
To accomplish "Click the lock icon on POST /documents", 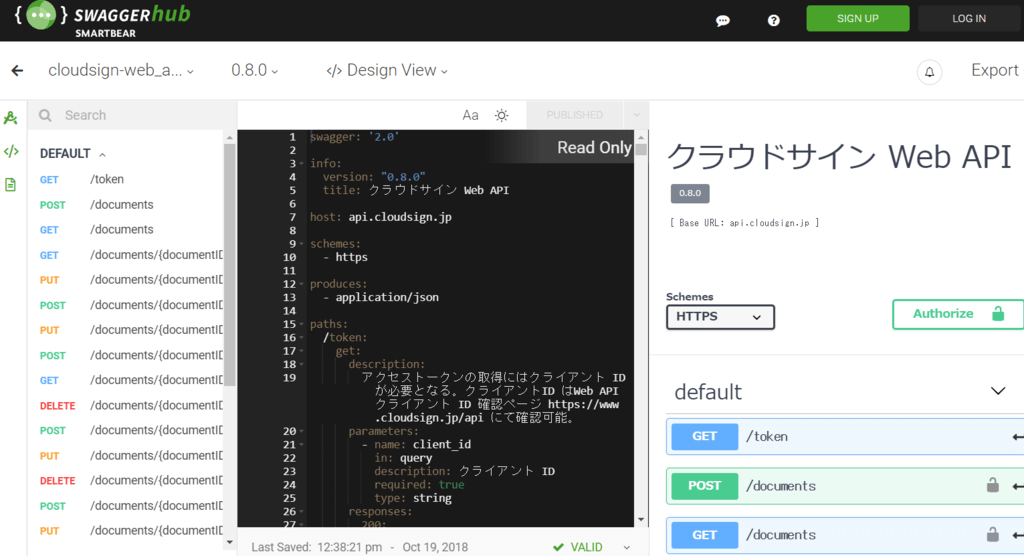I will pyautogui.click(x=993, y=485).
